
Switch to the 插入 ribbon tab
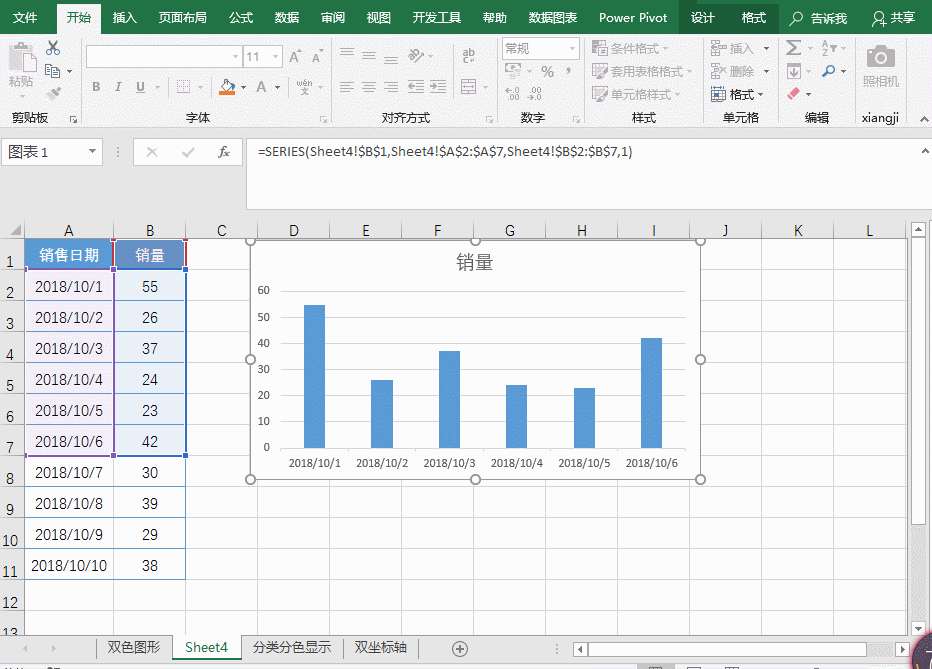(125, 18)
